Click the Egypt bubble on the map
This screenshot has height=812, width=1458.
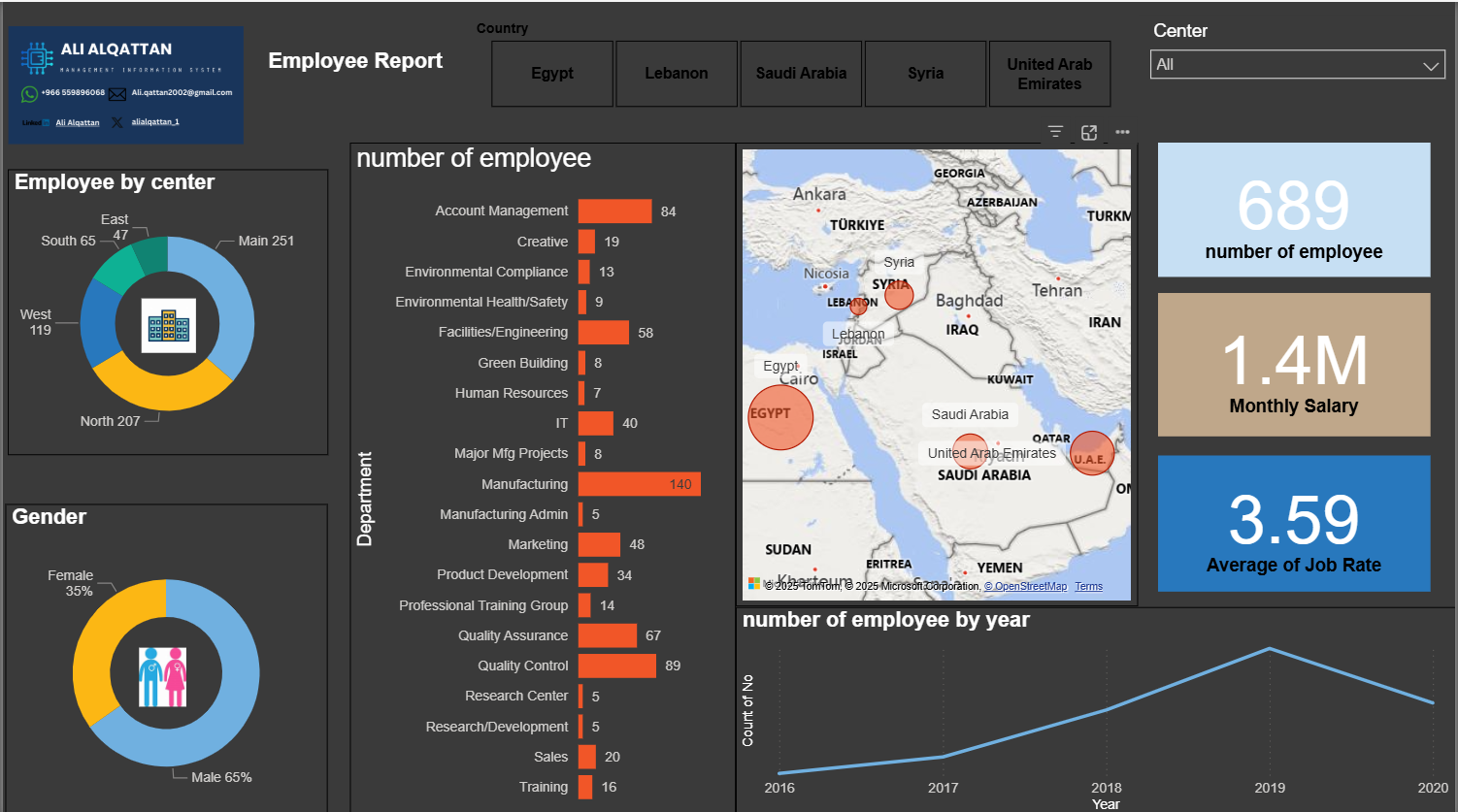(x=780, y=417)
